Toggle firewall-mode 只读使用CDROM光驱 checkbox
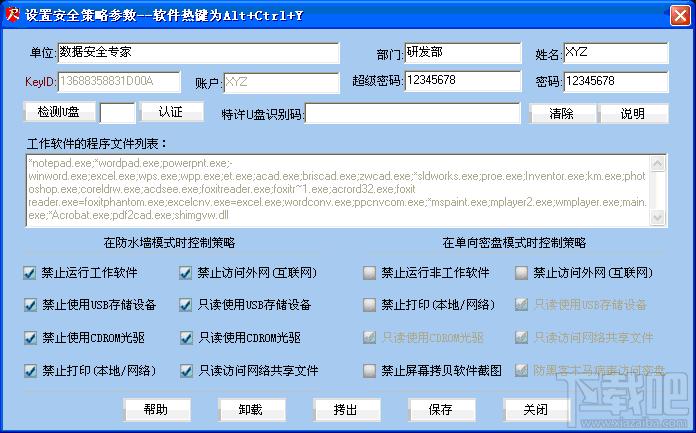The width and height of the screenshot is (696, 433). [186, 338]
